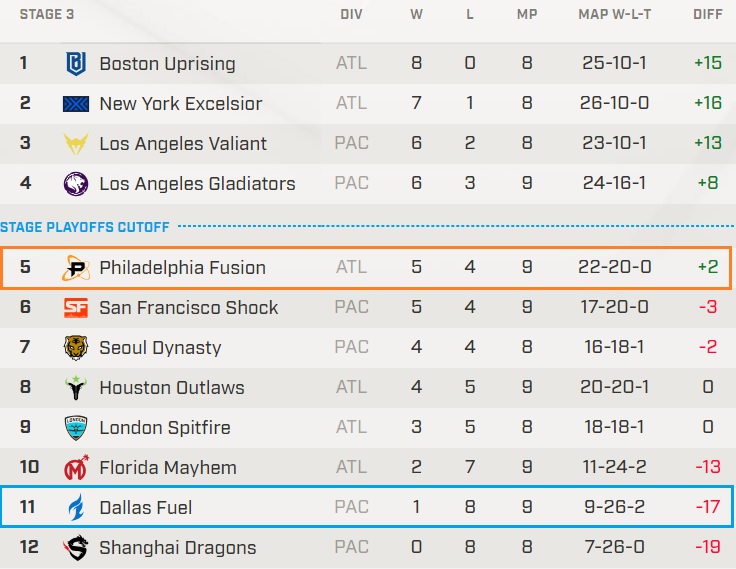Image resolution: width=736 pixels, height=569 pixels.
Task: Click the San Francisco Shock logo
Action: (76, 307)
